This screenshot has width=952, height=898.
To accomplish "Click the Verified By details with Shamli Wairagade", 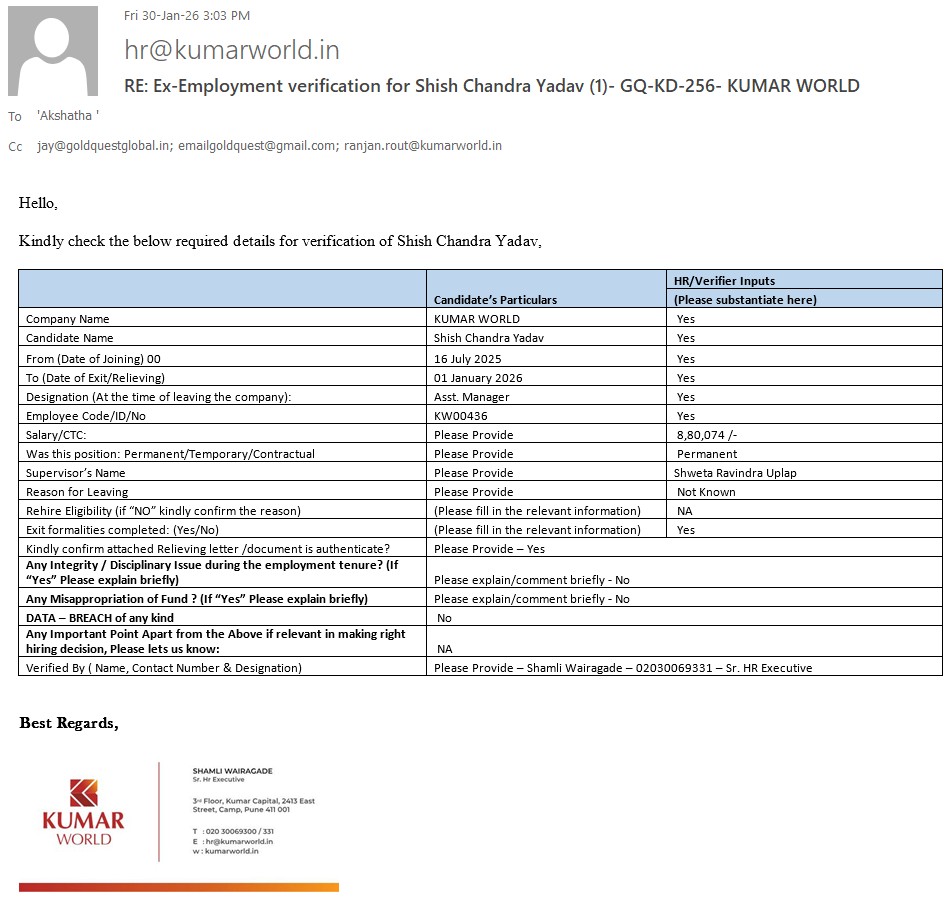I will click(623, 667).
